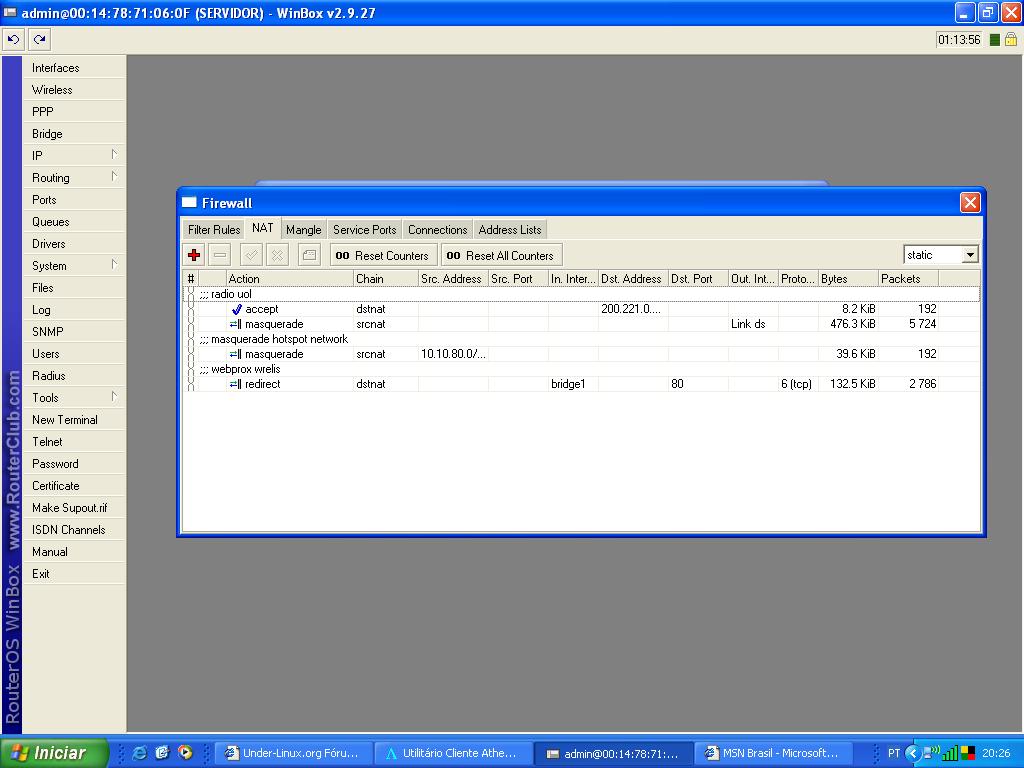Select the 'webprox wrelis' comment row
The width and height of the screenshot is (1024, 768).
coord(582,370)
